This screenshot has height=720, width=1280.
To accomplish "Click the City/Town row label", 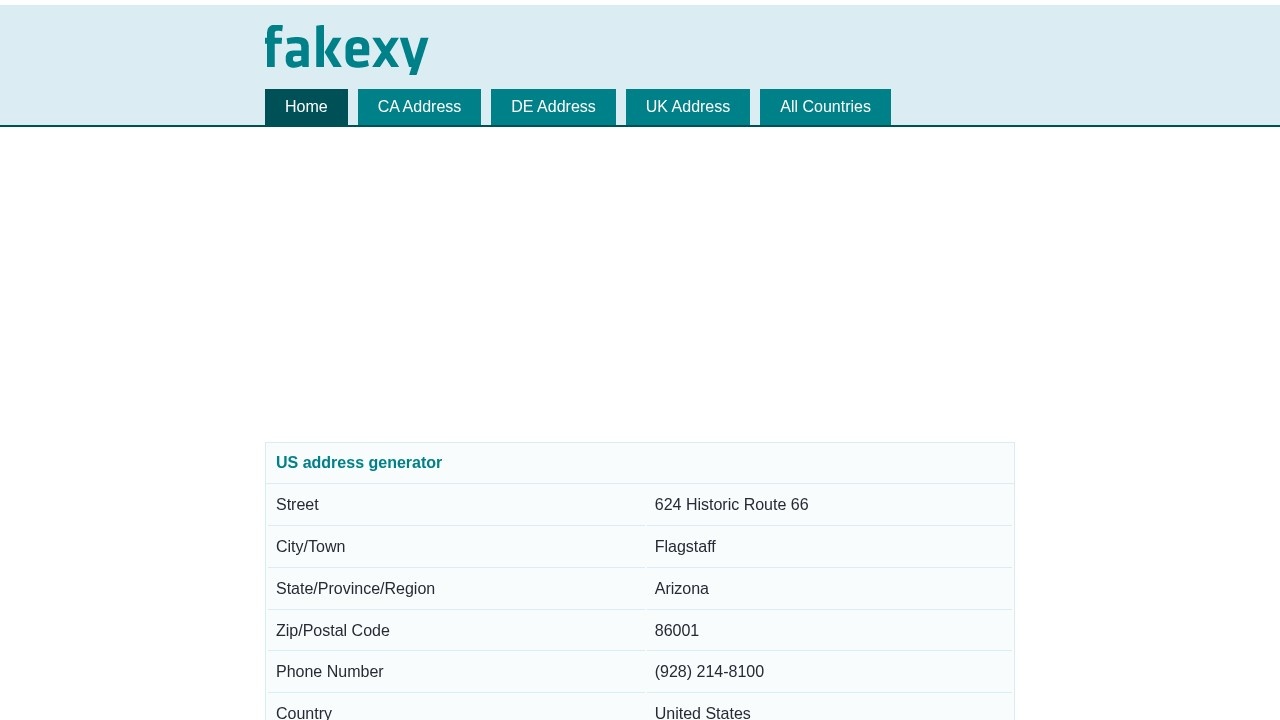I will point(310,547).
